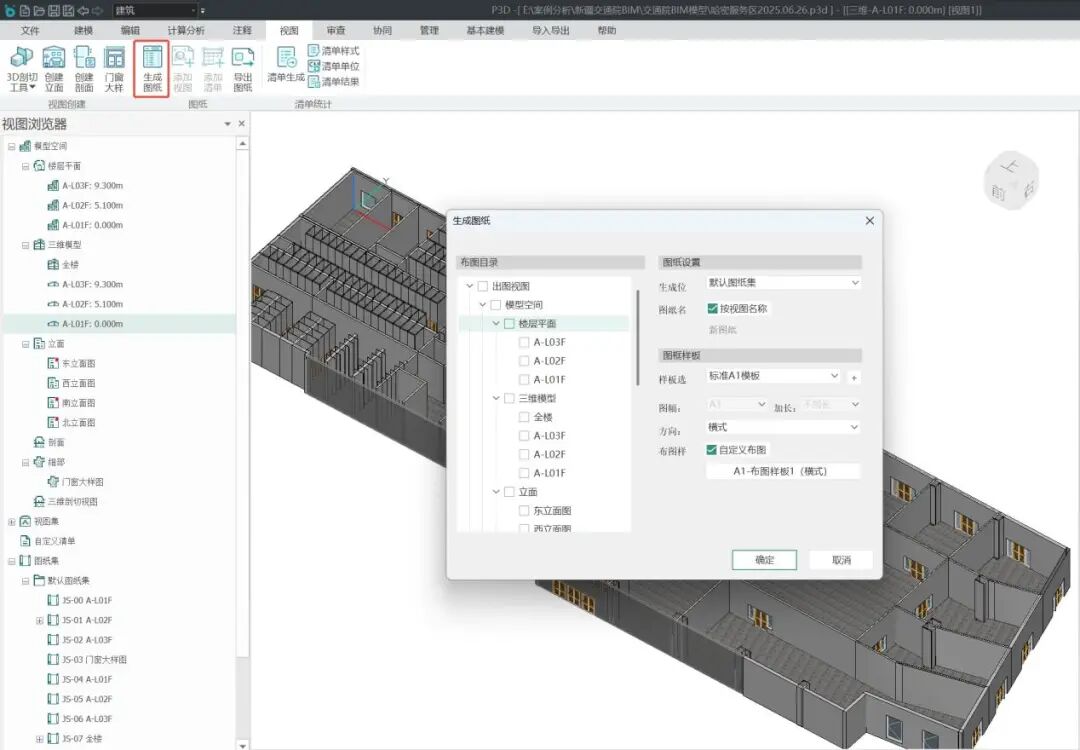
Task: Select 全楼 under 三维模型 in browser
Action: click(x=63, y=264)
